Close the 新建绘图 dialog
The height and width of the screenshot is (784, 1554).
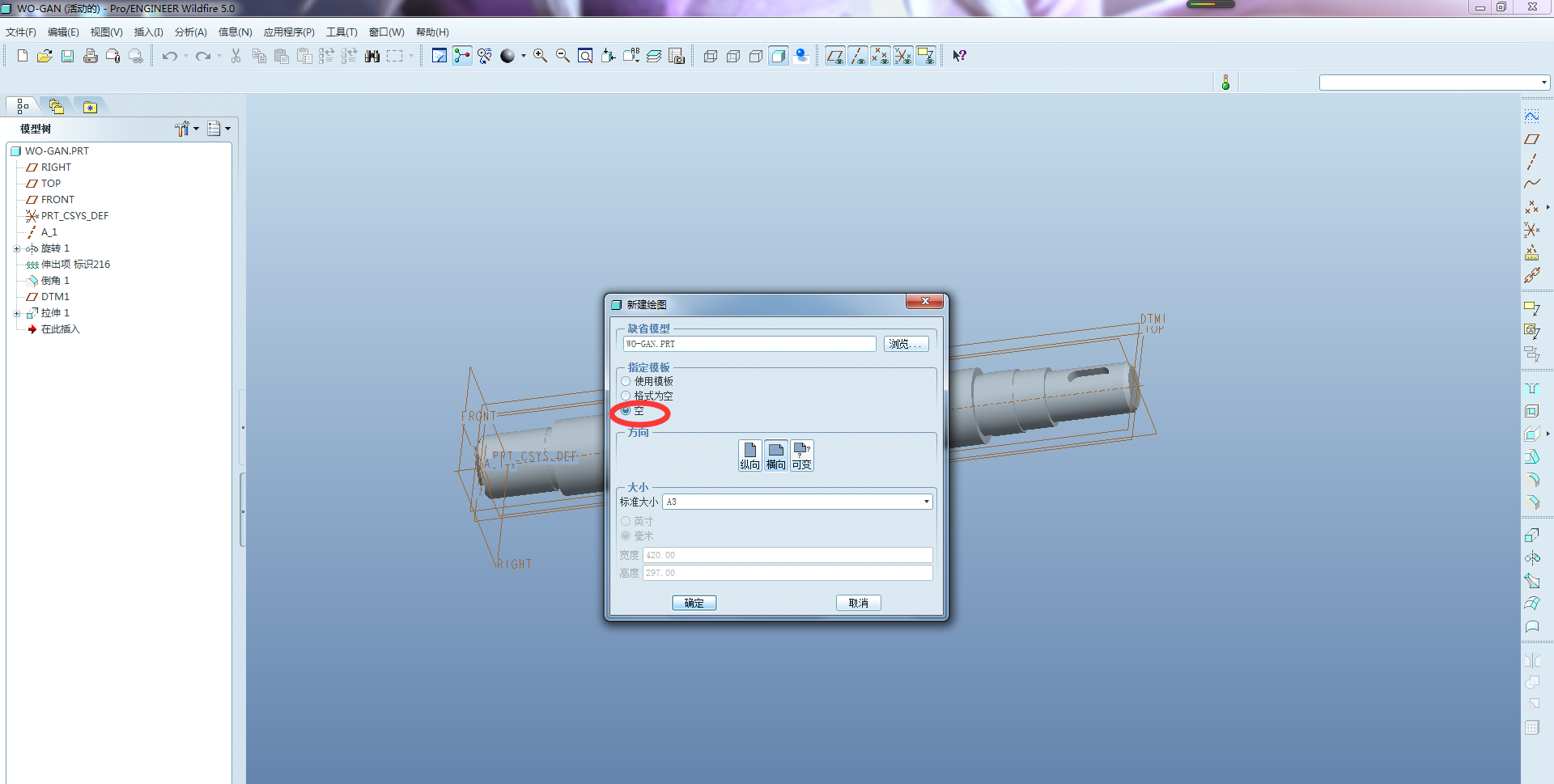(x=924, y=301)
